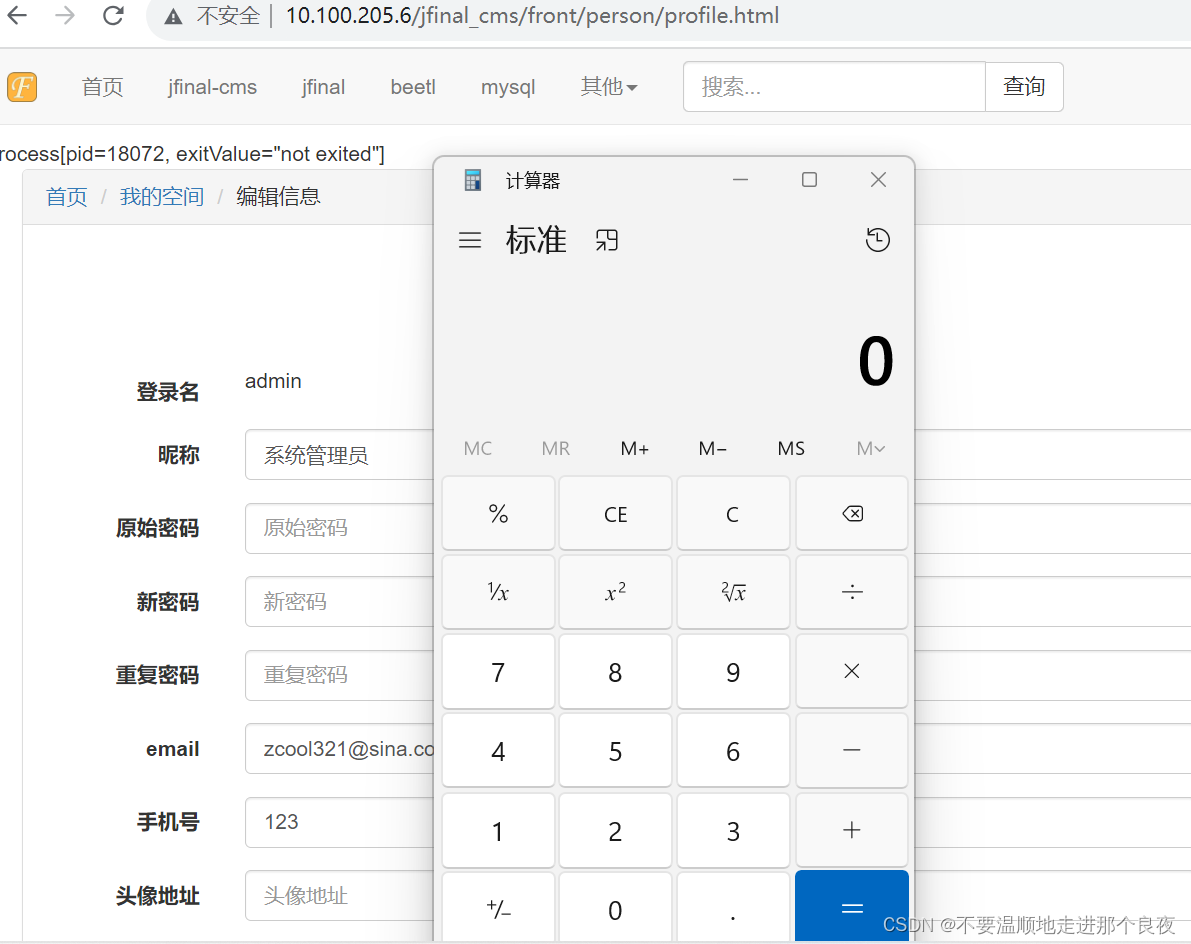Click the not-secure warning triangle icon

click(x=173, y=16)
